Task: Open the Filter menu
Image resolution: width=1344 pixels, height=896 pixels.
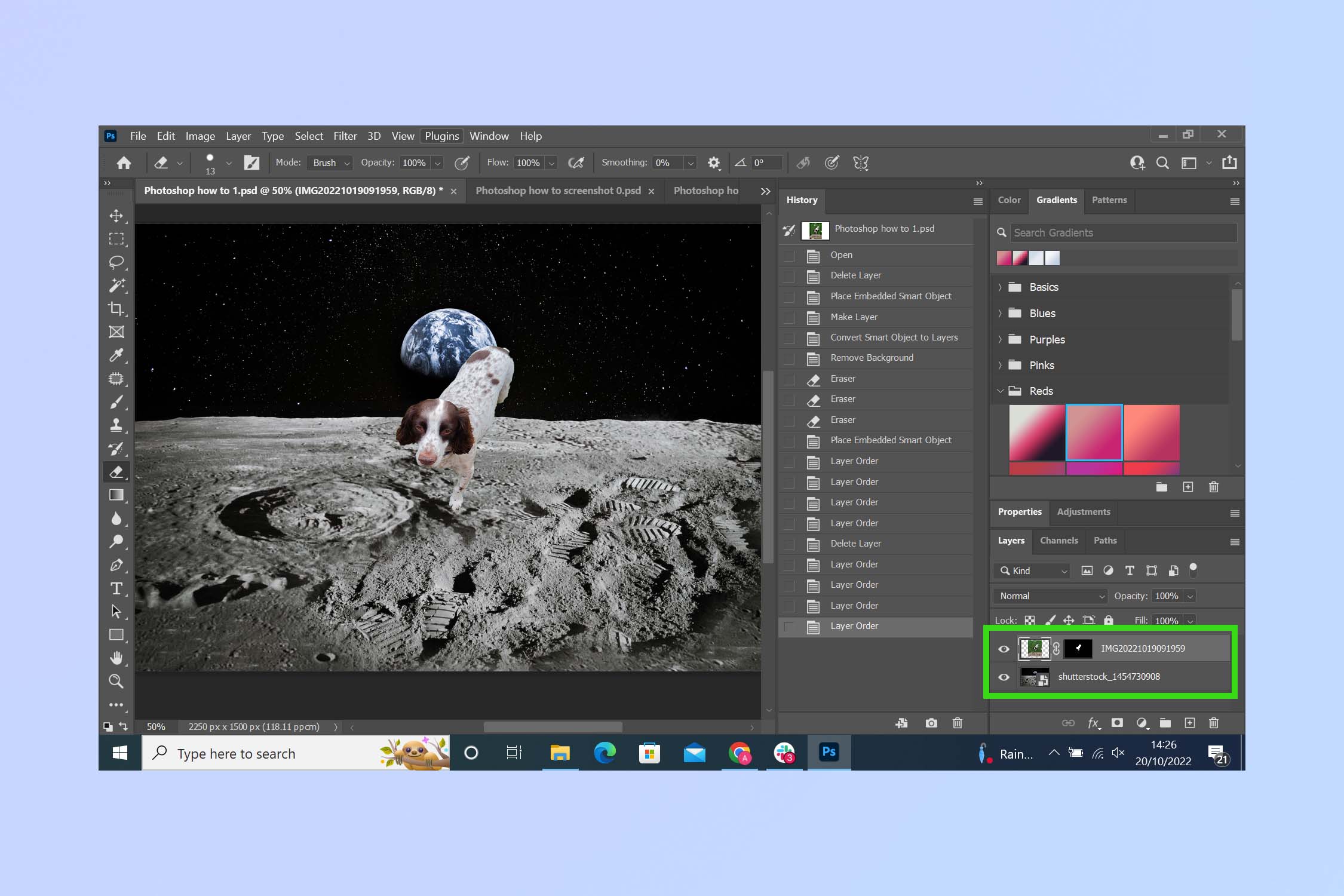Action: click(x=344, y=136)
